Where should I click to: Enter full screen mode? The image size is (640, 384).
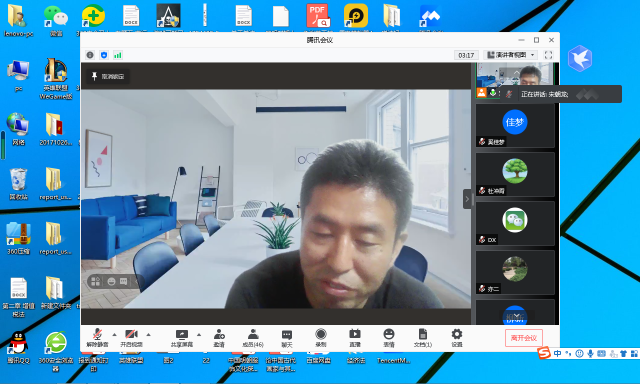click(549, 55)
